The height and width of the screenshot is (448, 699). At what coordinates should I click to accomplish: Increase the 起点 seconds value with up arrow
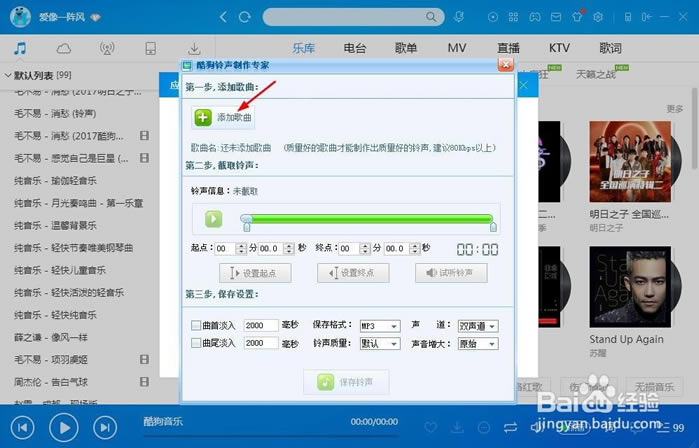click(289, 246)
